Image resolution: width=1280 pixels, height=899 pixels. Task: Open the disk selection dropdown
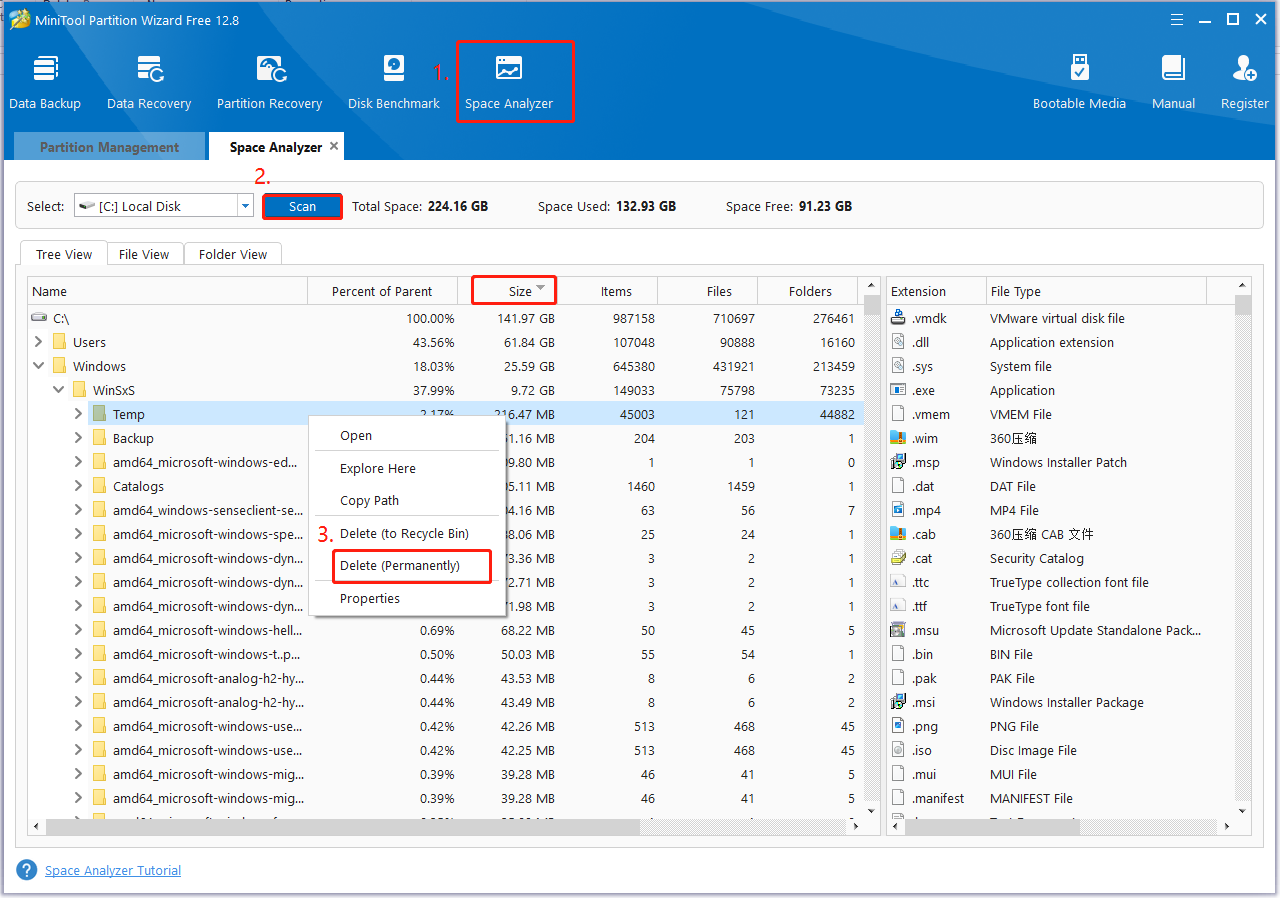(x=243, y=205)
